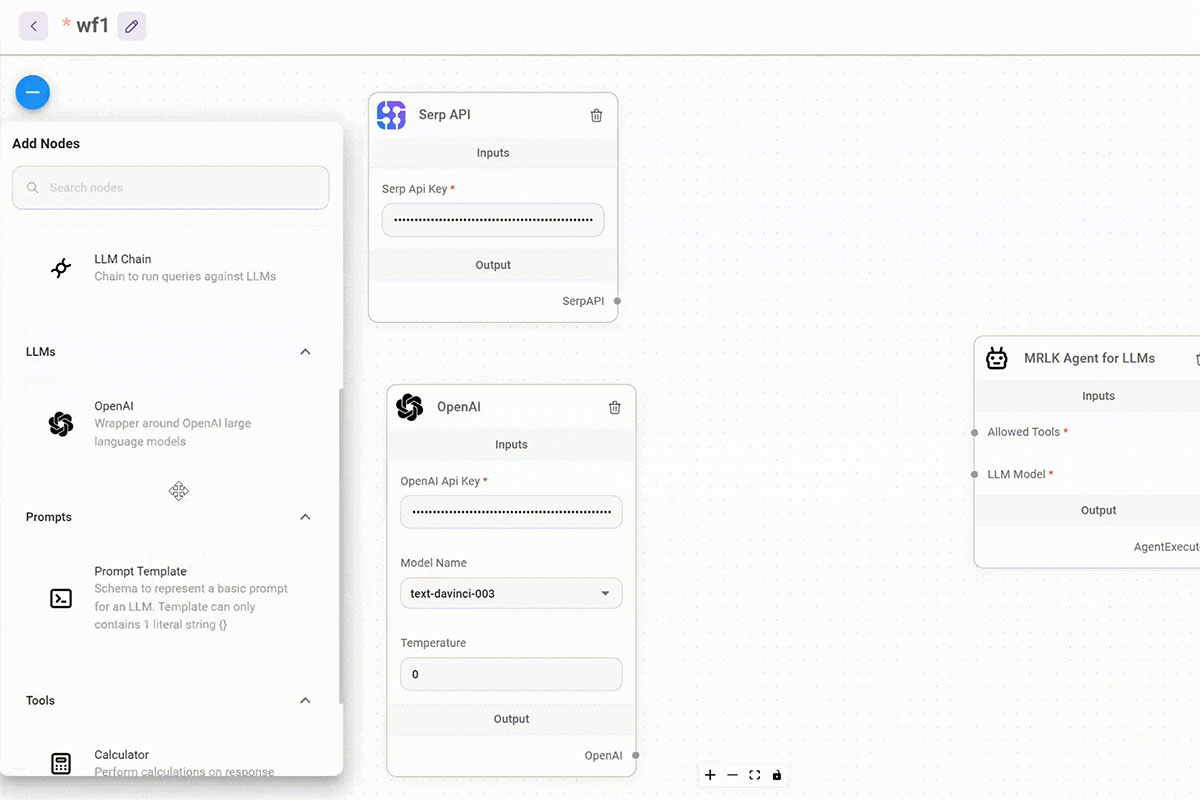Zoom out on the canvas
The height and width of the screenshot is (800, 1200).
coord(732,775)
